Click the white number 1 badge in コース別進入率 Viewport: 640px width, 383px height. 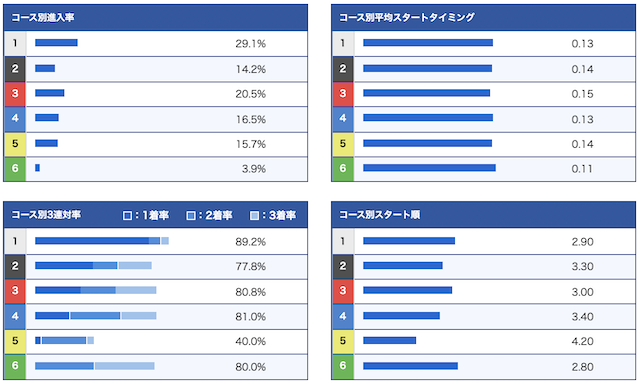(x=15, y=43)
